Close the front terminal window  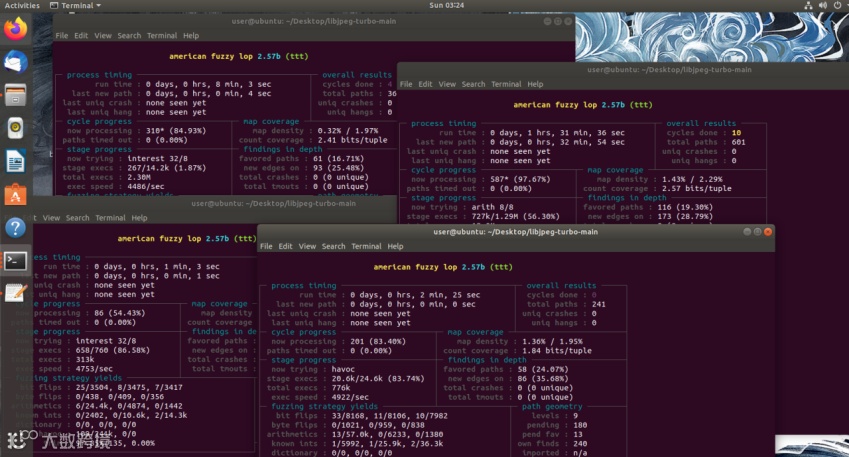[768, 232]
